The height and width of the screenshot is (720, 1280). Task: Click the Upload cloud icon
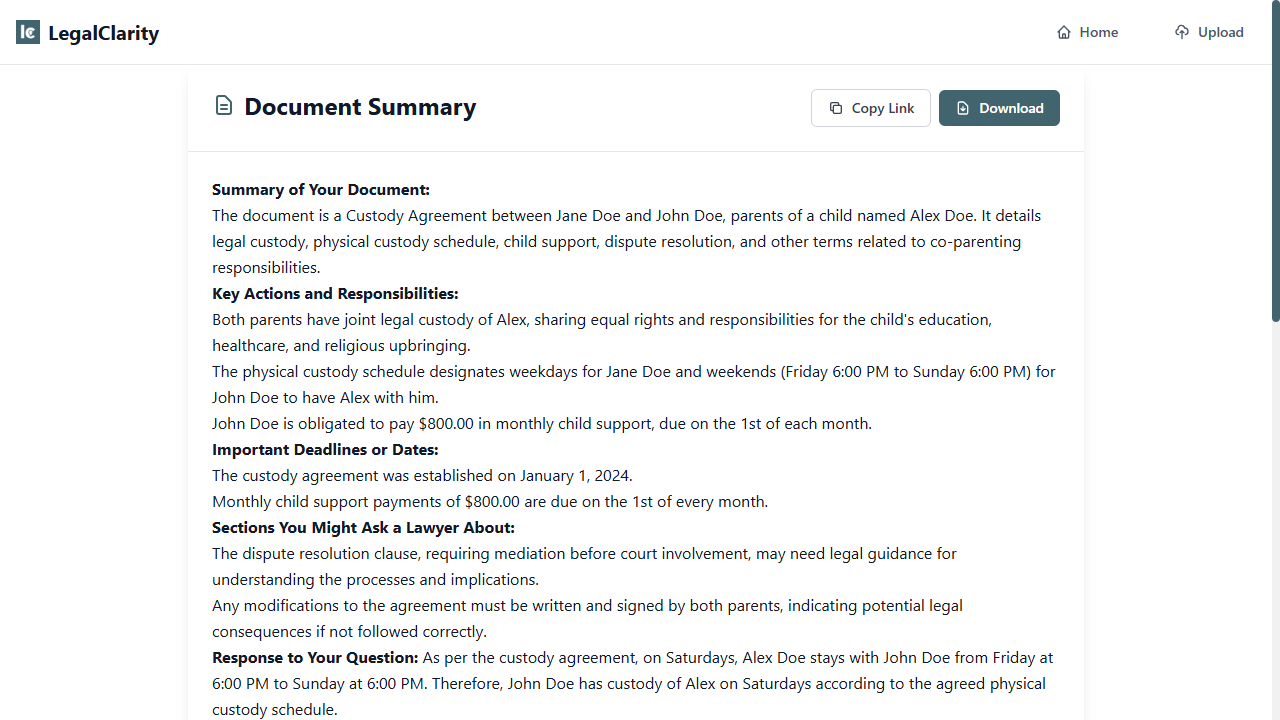[1182, 32]
